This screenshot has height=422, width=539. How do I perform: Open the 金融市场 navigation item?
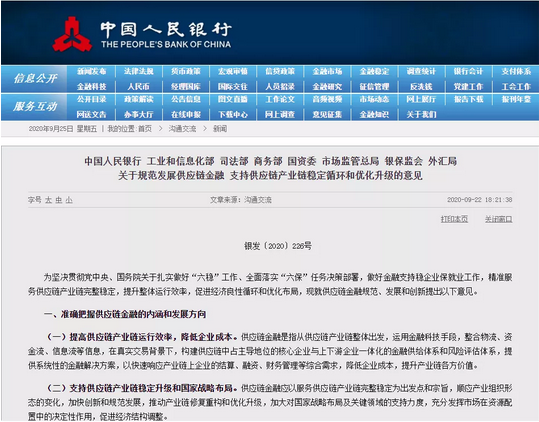tap(327, 71)
